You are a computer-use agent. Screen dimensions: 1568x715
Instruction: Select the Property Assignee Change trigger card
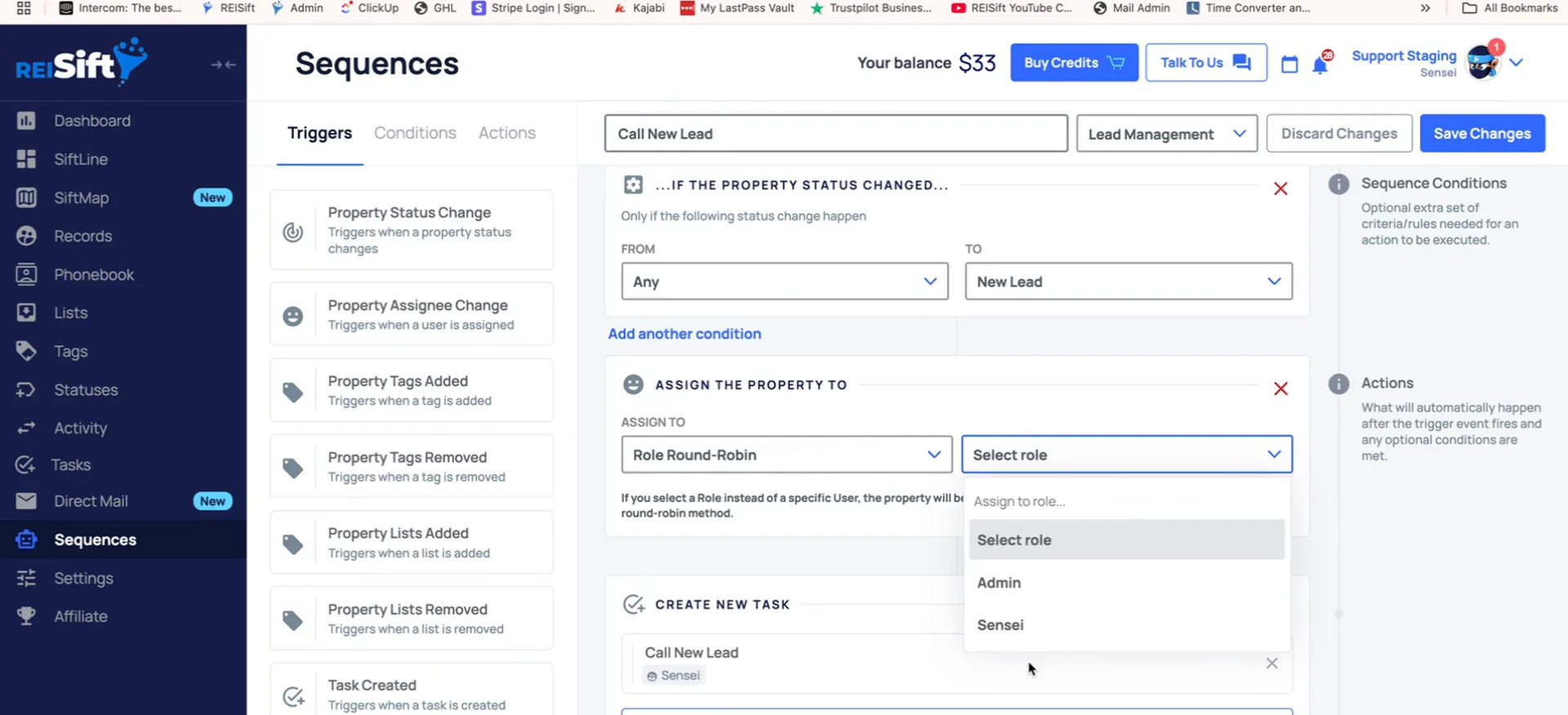coord(412,314)
